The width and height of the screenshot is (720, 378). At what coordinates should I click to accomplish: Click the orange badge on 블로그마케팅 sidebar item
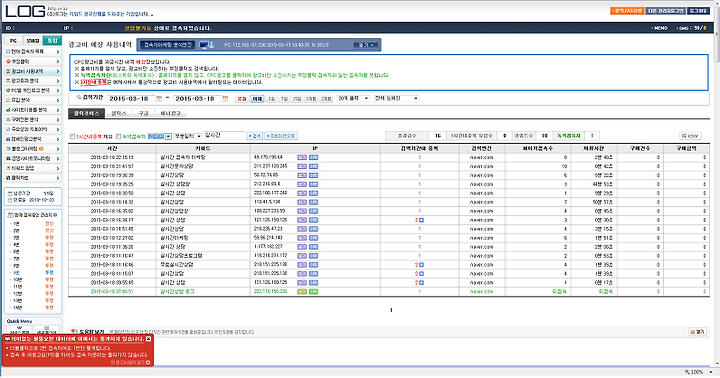41,149
